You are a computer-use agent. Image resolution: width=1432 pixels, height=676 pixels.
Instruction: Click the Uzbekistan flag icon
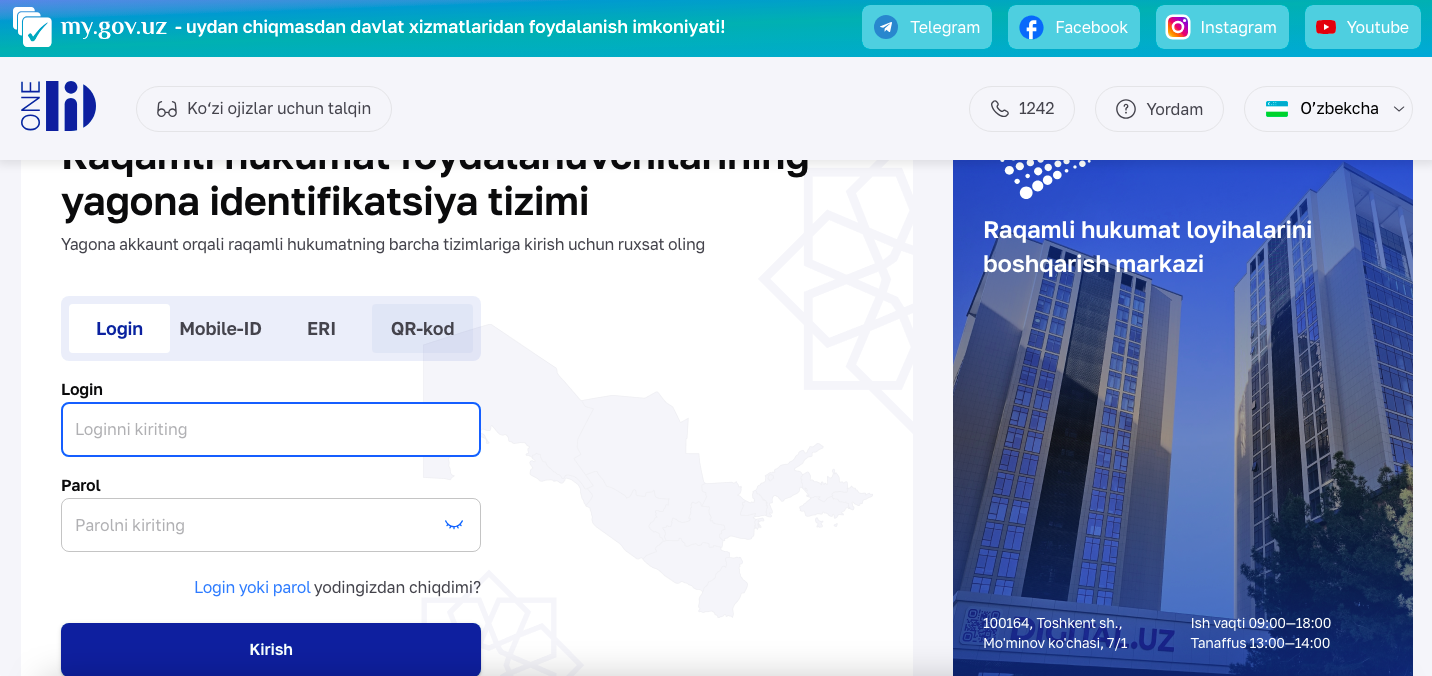coord(1277,109)
